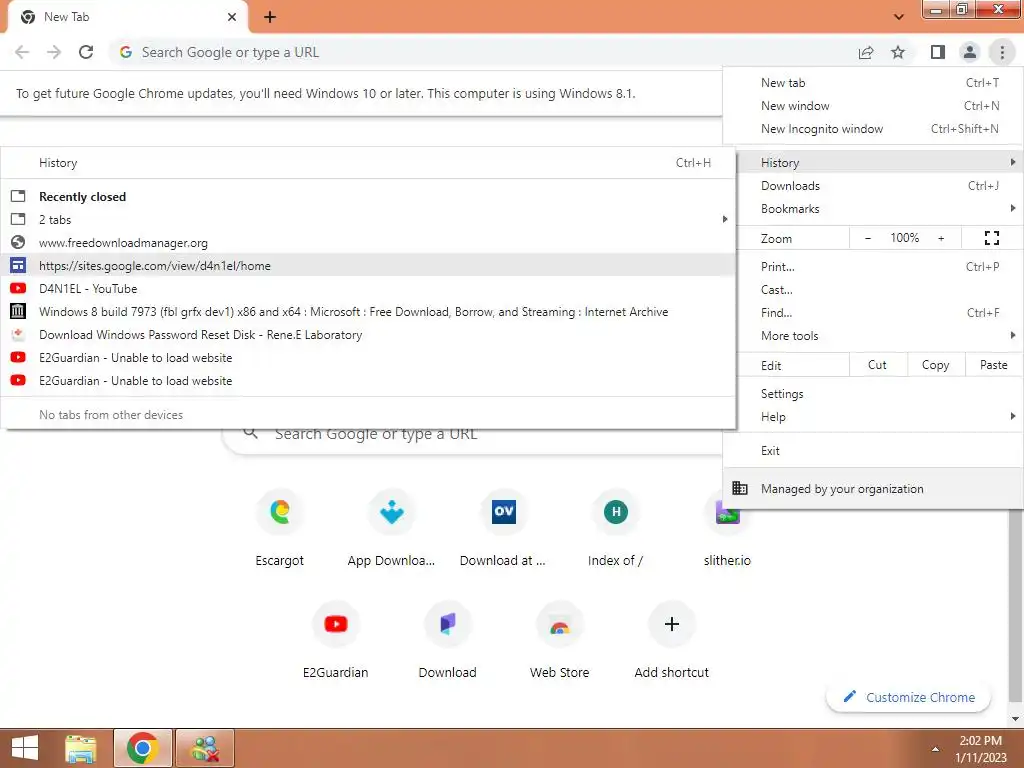The width and height of the screenshot is (1024, 768).
Task: Click the Copy button in Edit row
Action: tap(935, 365)
